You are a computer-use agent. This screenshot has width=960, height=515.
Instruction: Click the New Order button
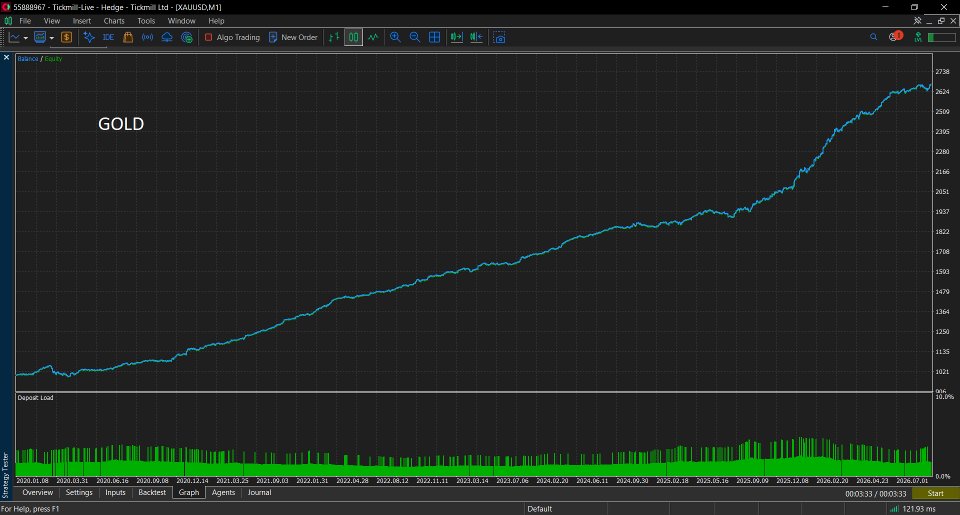click(x=293, y=37)
